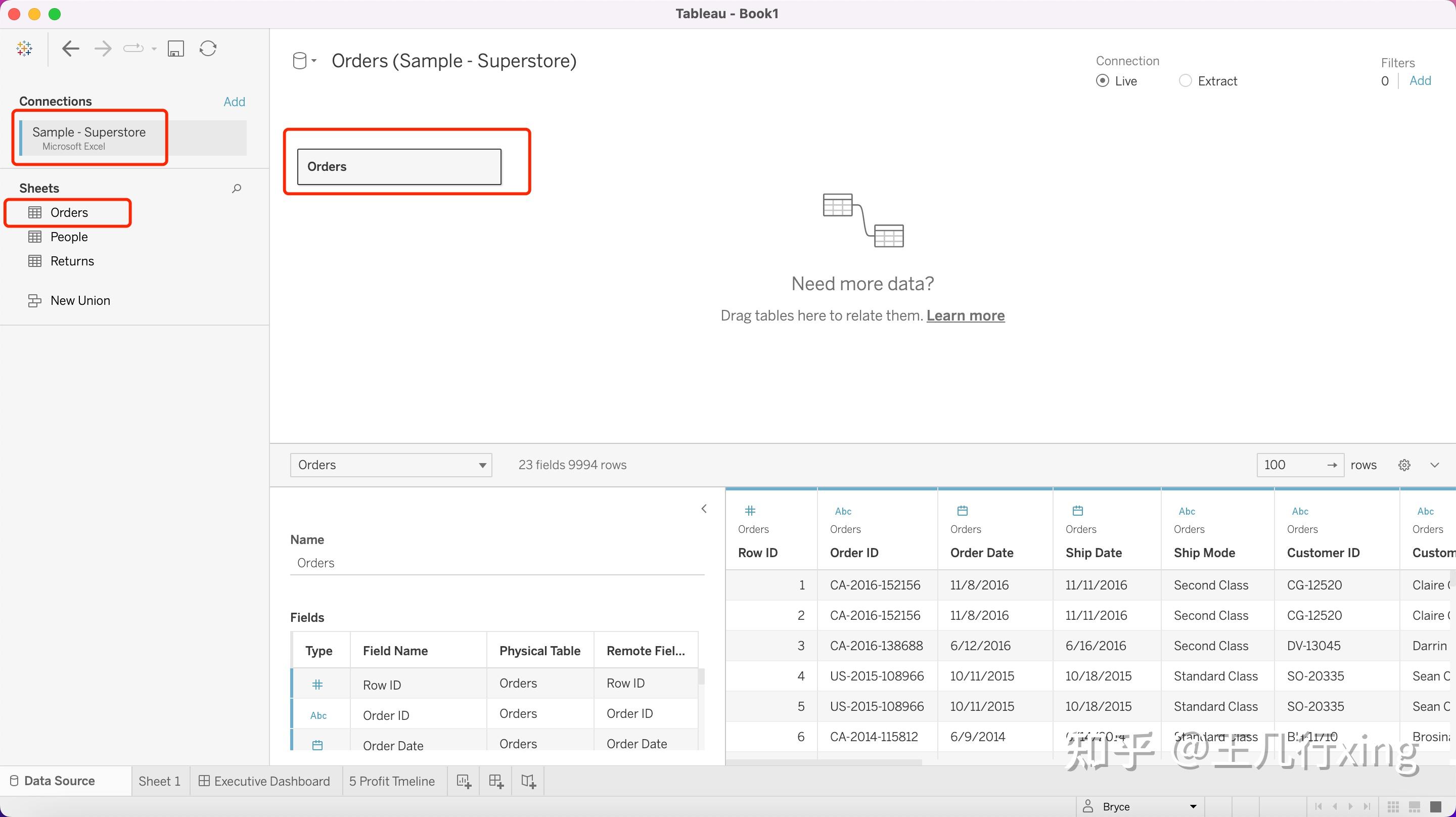Click the Show Tabs icon in status bar
Viewport: 1456px width, 817px height.
(x=1436, y=807)
